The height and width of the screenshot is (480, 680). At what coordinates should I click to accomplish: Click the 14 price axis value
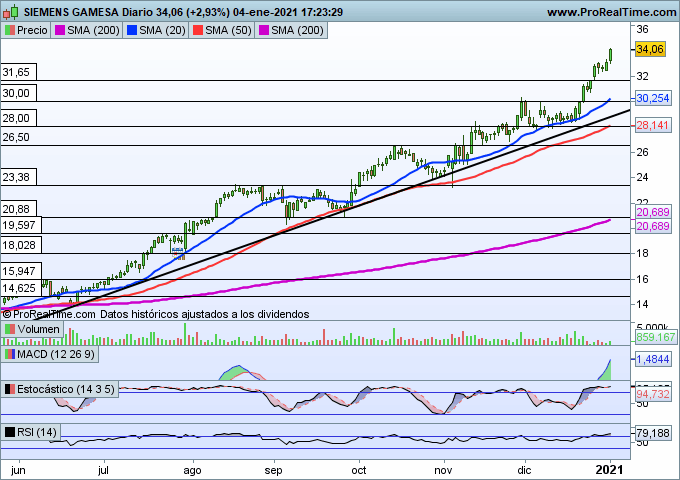point(642,304)
